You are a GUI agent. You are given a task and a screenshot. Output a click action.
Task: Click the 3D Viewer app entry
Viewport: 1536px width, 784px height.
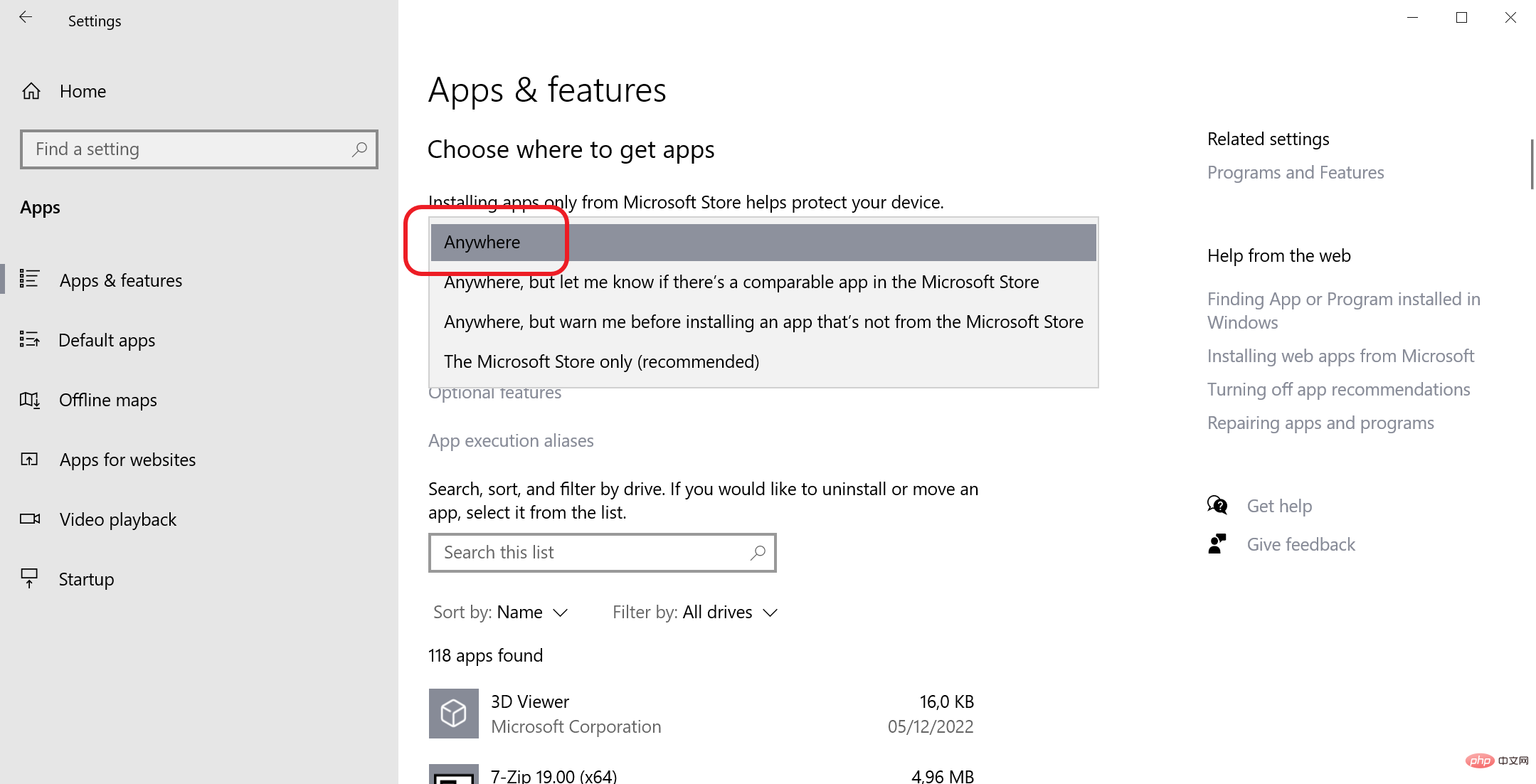(701, 713)
